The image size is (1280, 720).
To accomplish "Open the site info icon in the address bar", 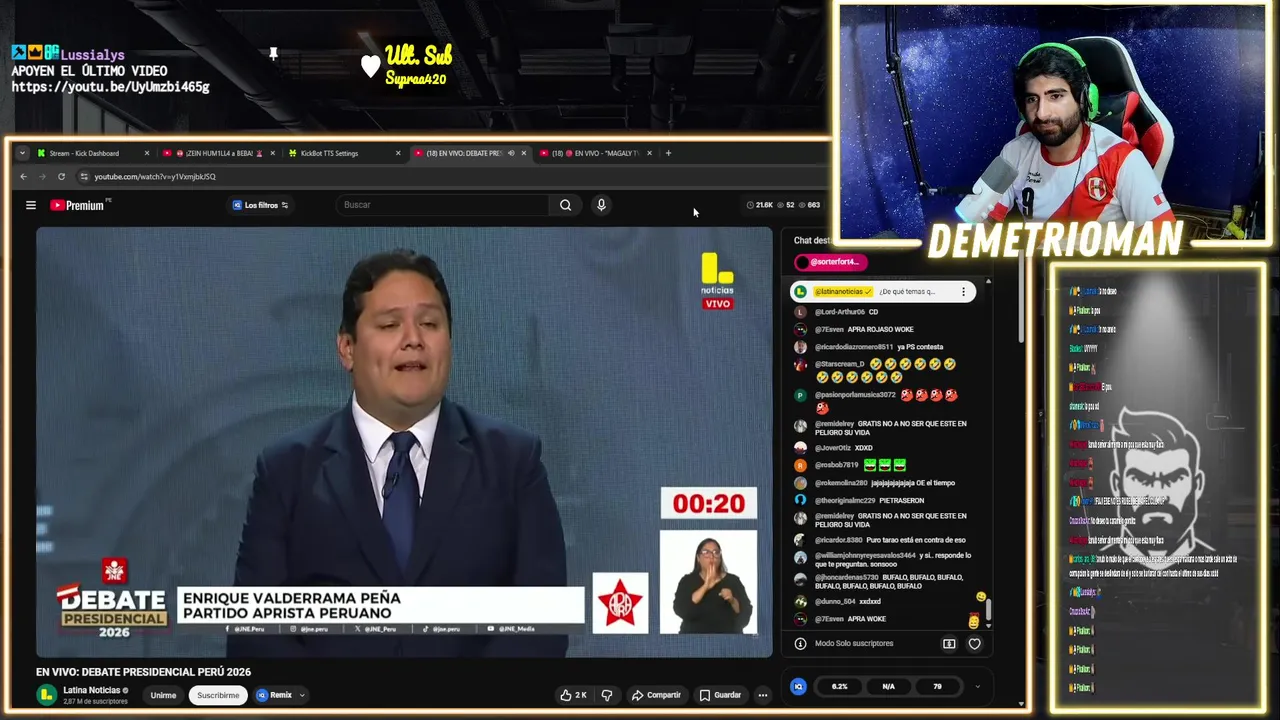I will coord(83,176).
